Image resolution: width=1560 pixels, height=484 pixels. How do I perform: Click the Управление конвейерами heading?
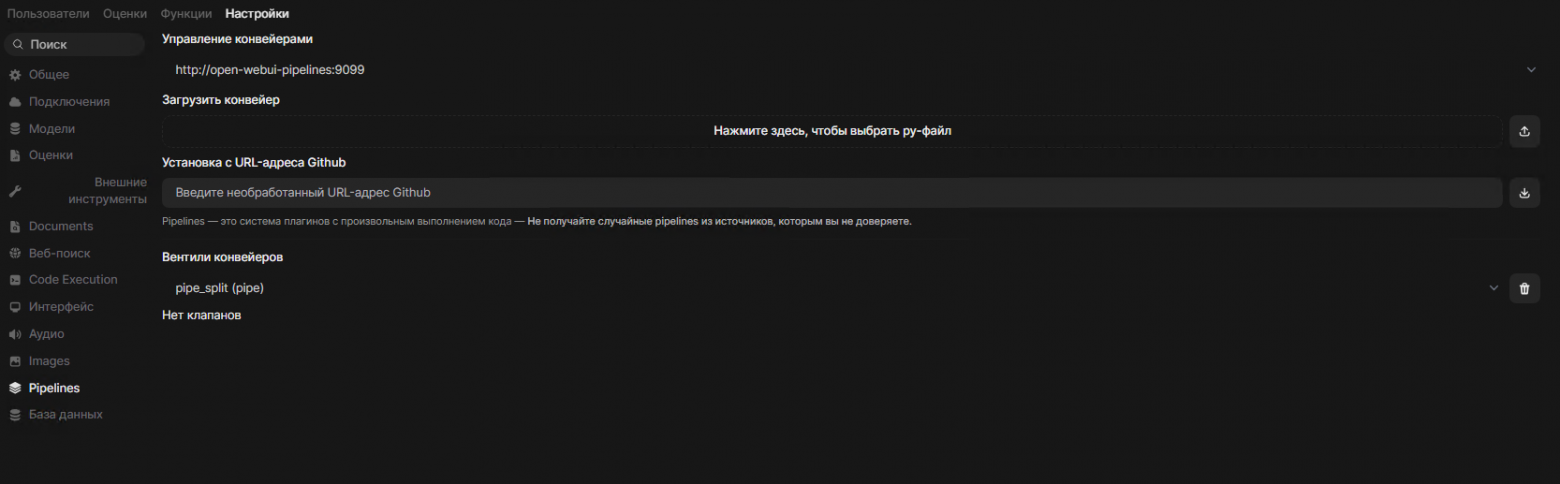click(x=237, y=39)
